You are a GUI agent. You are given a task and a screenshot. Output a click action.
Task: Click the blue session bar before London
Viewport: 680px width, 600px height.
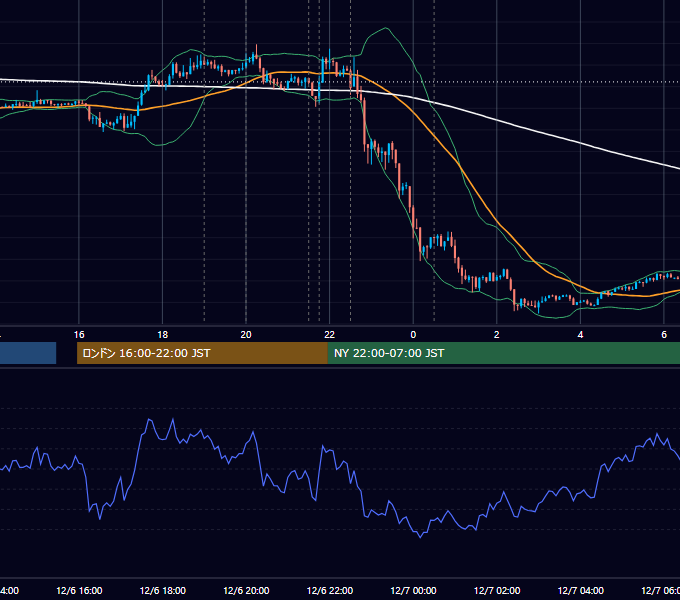click(x=28, y=353)
